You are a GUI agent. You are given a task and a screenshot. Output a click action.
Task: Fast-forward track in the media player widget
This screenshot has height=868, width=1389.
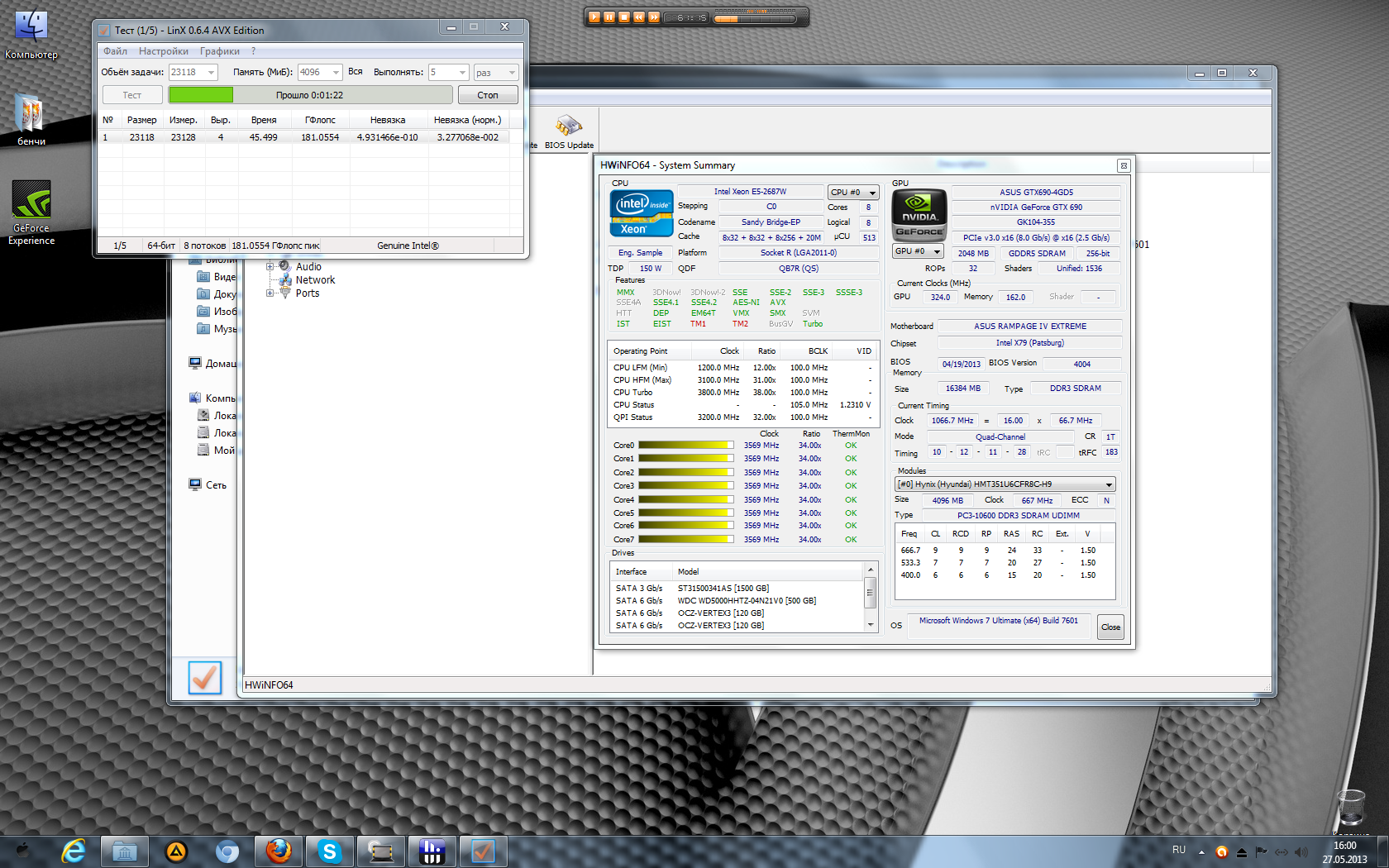pyautogui.click(x=654, y=17)
